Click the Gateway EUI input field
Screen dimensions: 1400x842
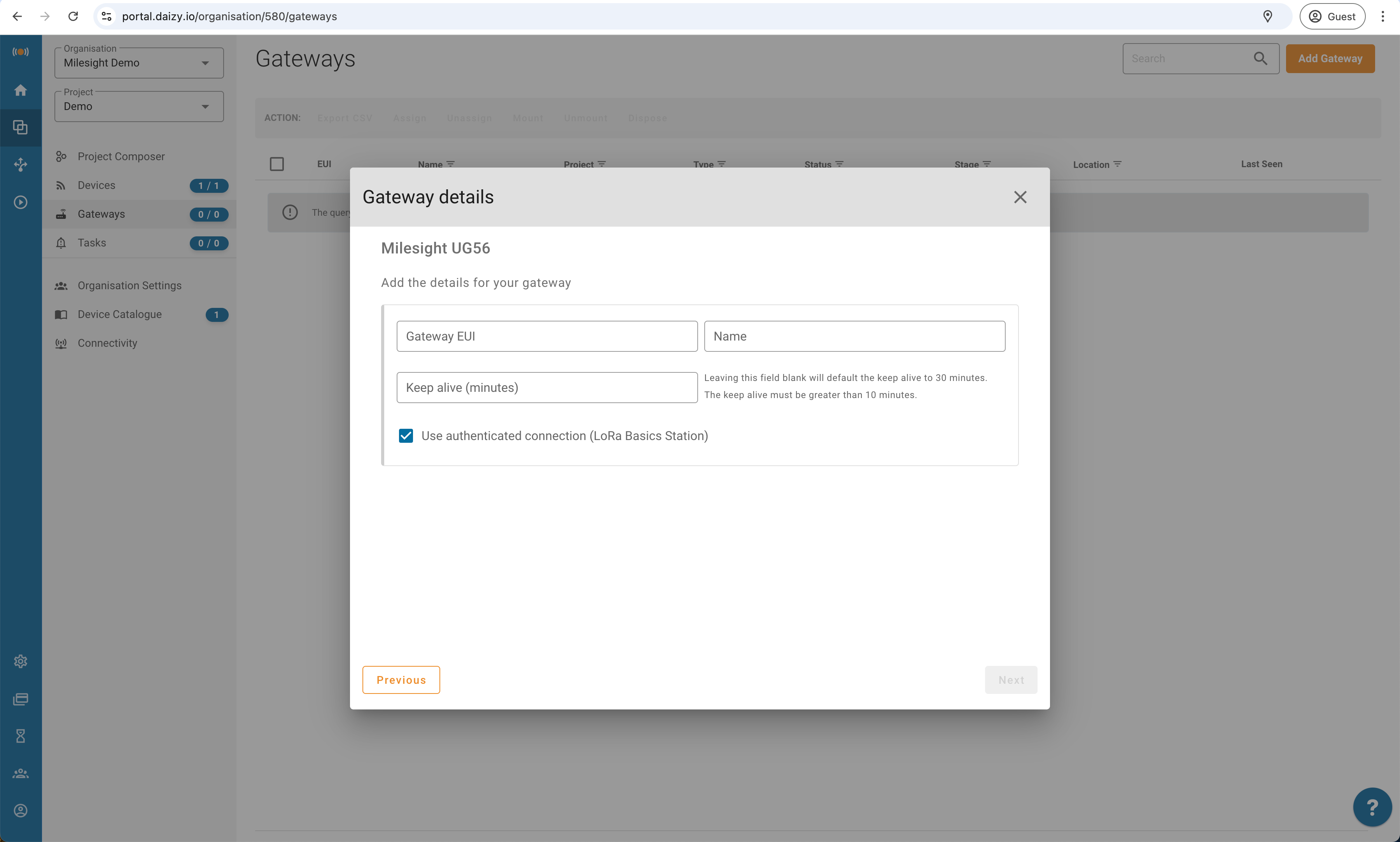click(546, 337)
